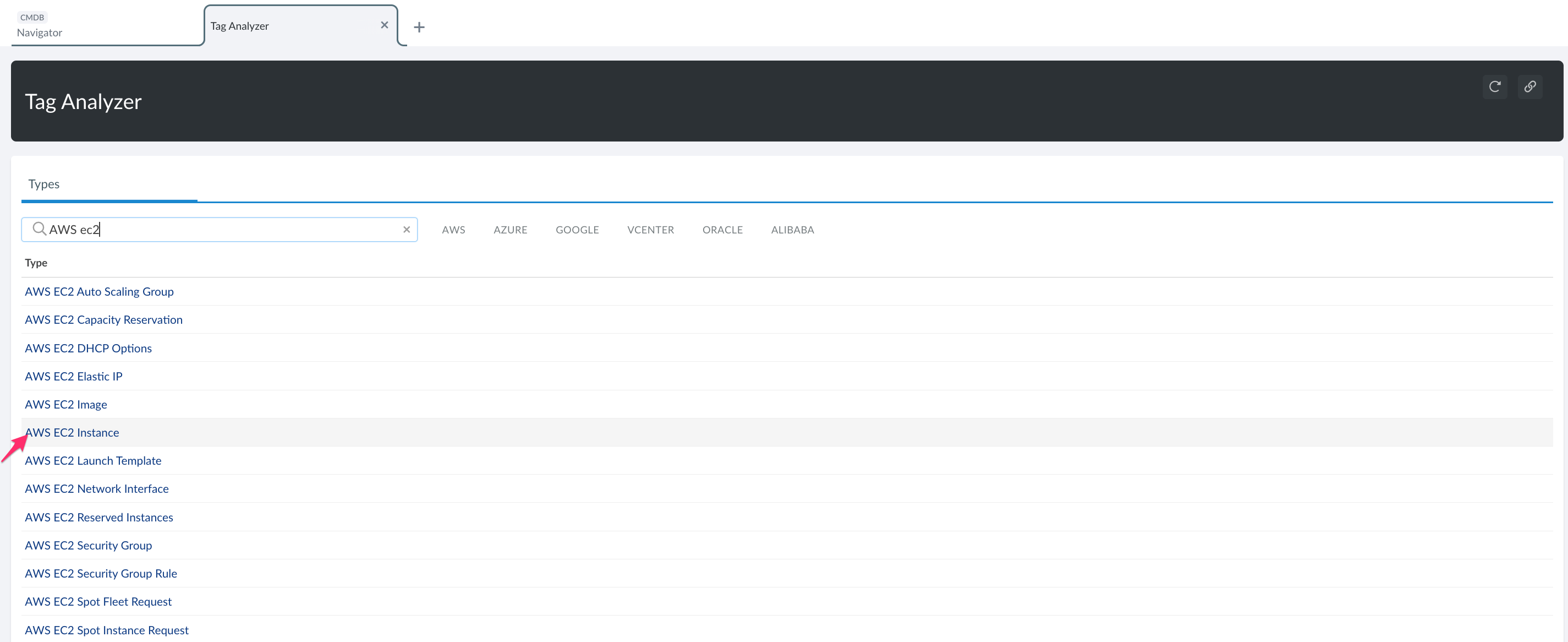
Task: Click the link/copy URL icon in header
Action: (x=1530, y=86)
